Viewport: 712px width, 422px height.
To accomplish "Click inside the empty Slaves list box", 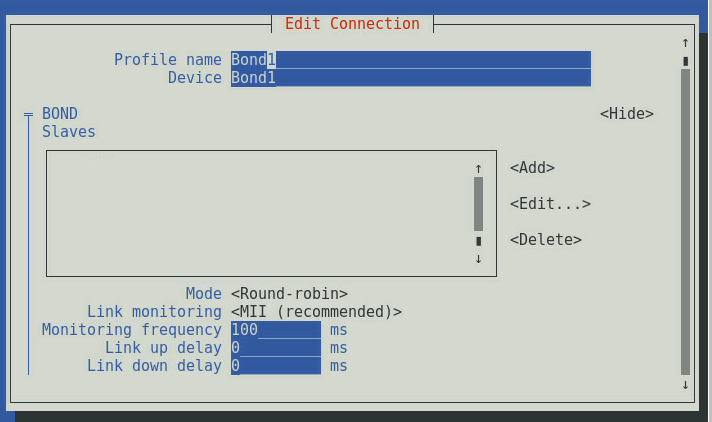I will [x=259, y=213].
